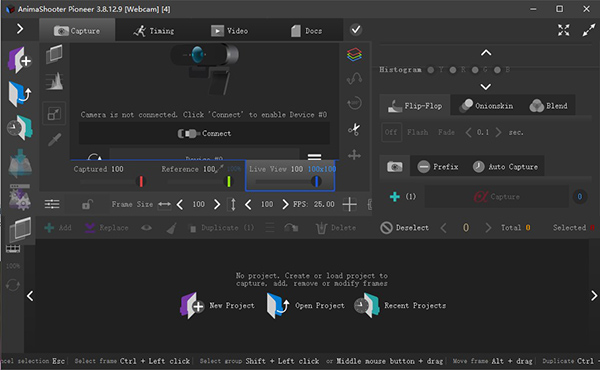
Task: Click the teal plus (1) icon
Action: tap(395, 197)
